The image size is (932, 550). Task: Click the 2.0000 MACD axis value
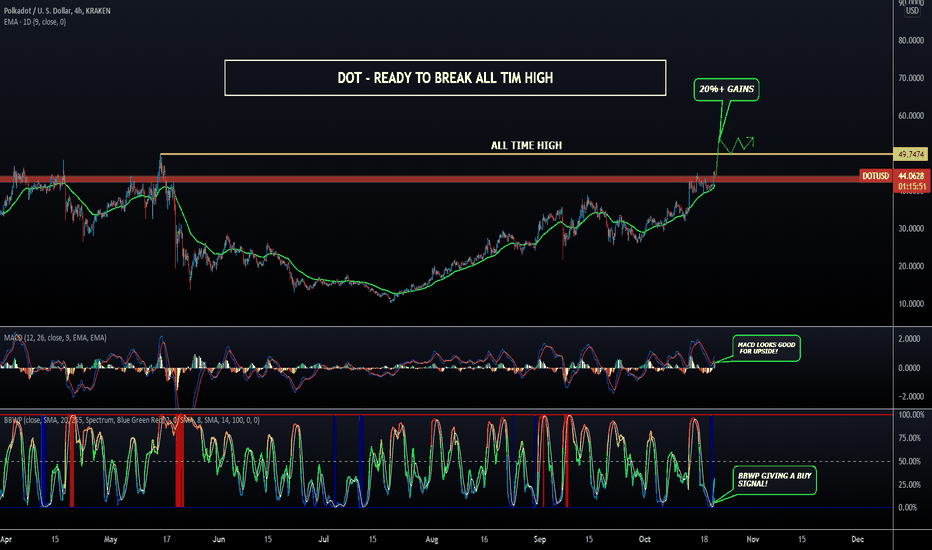click(x=909, y=339)
